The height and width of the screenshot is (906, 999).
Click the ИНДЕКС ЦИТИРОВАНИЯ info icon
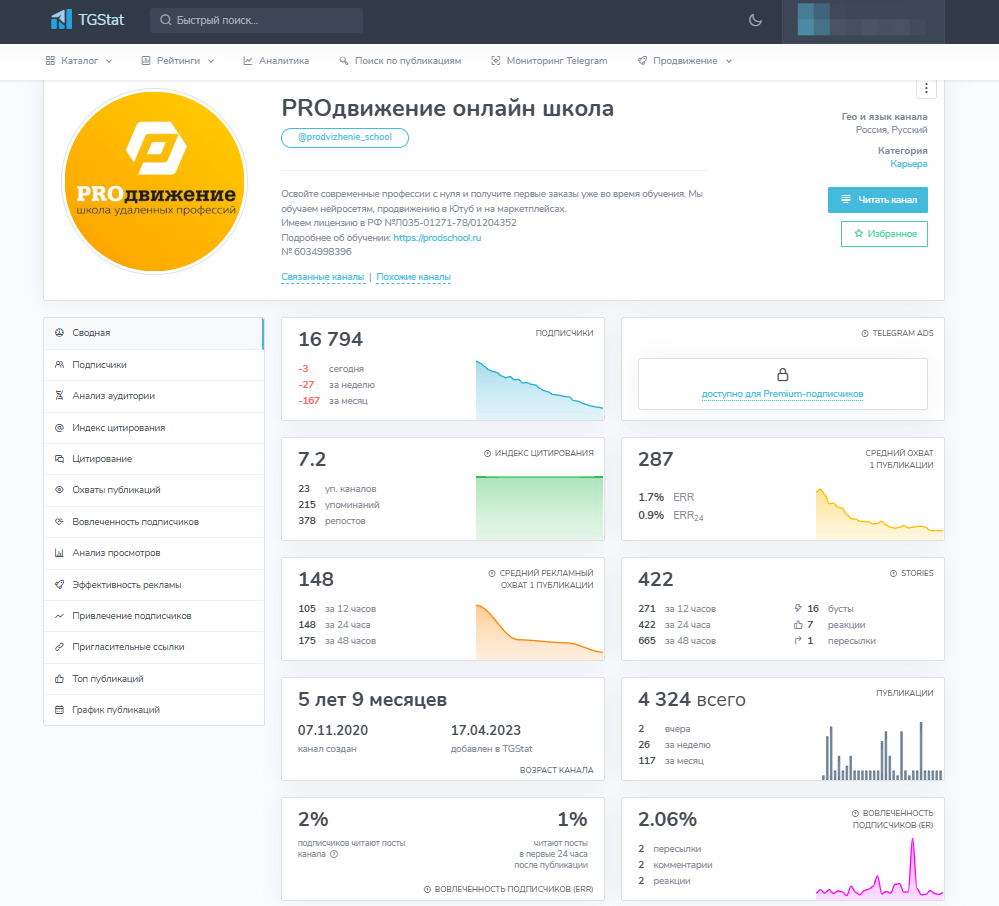487,454
